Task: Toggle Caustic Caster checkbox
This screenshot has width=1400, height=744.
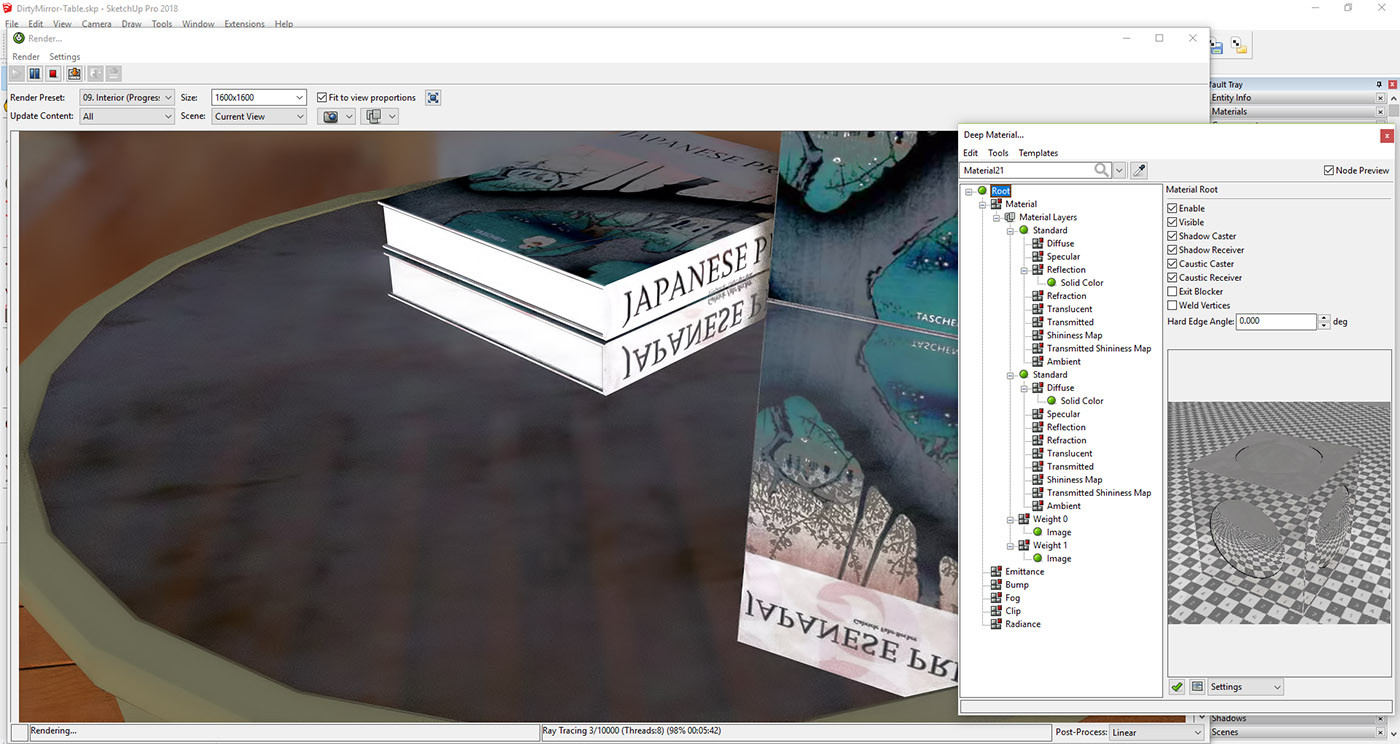Action: coord(1173,264)
